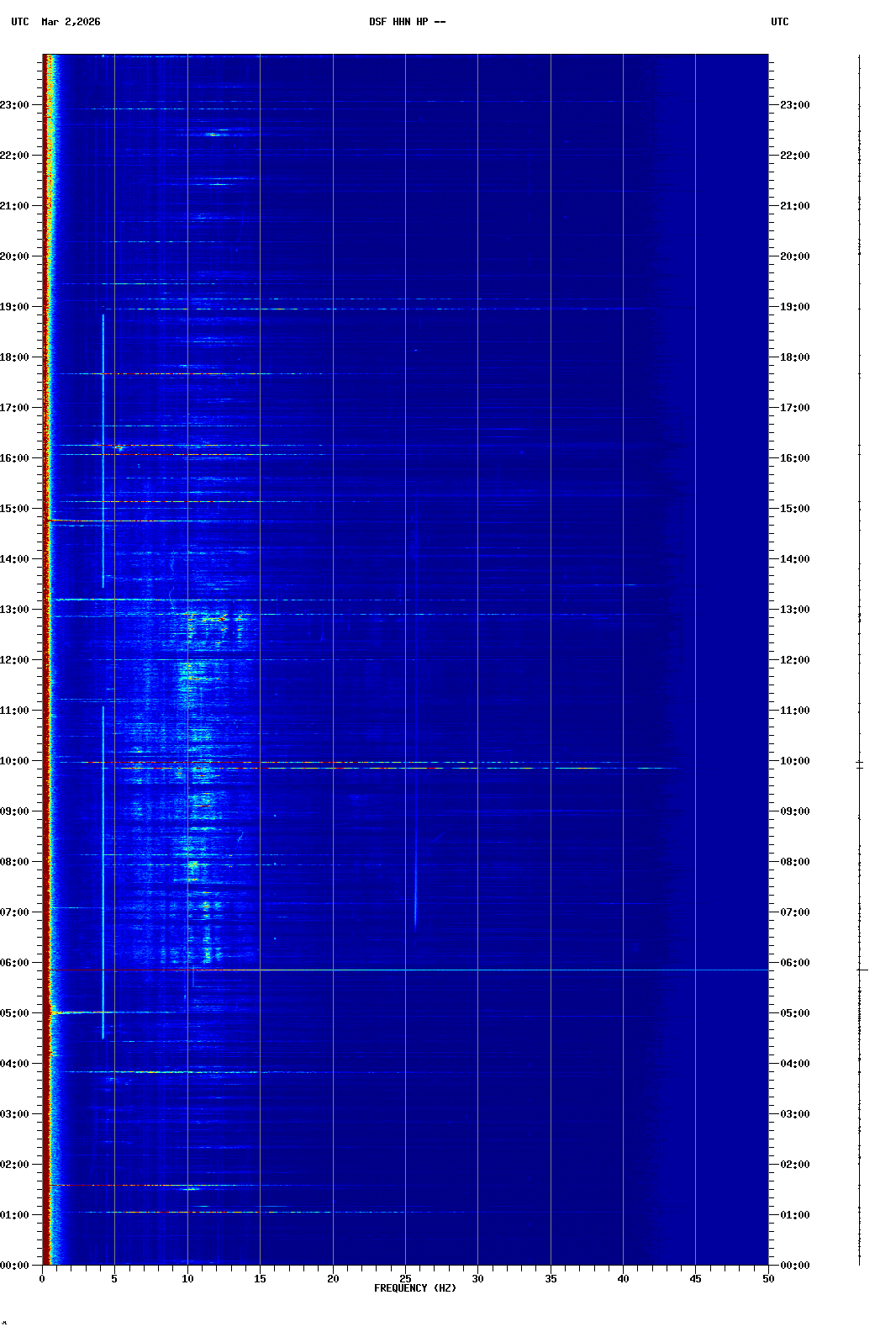Click the FREQUENCY (HZ) axis label
This screenshot has width=896, height=1332.
click(414, 1288)
